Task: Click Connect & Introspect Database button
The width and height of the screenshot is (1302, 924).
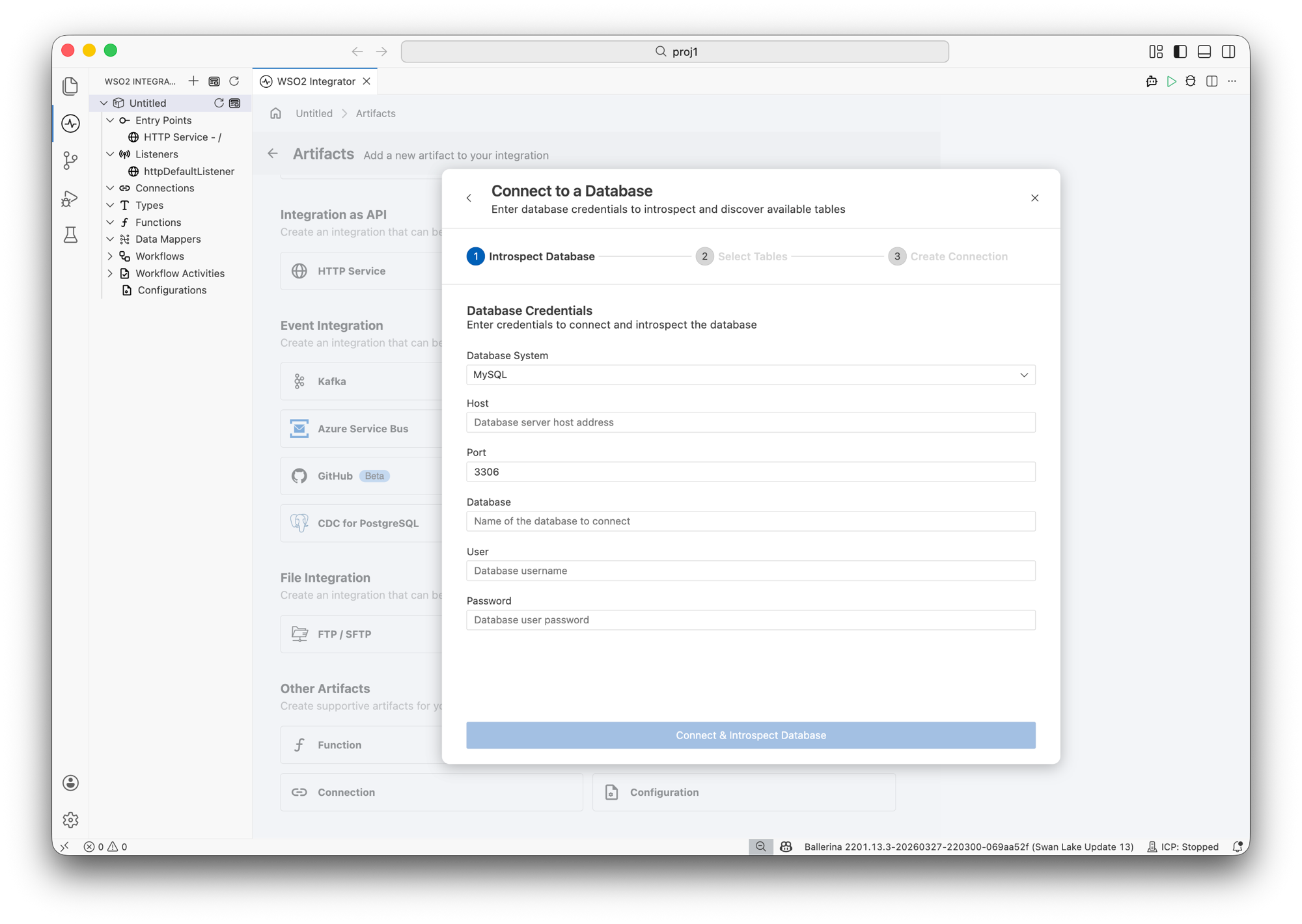Action: 751,735
